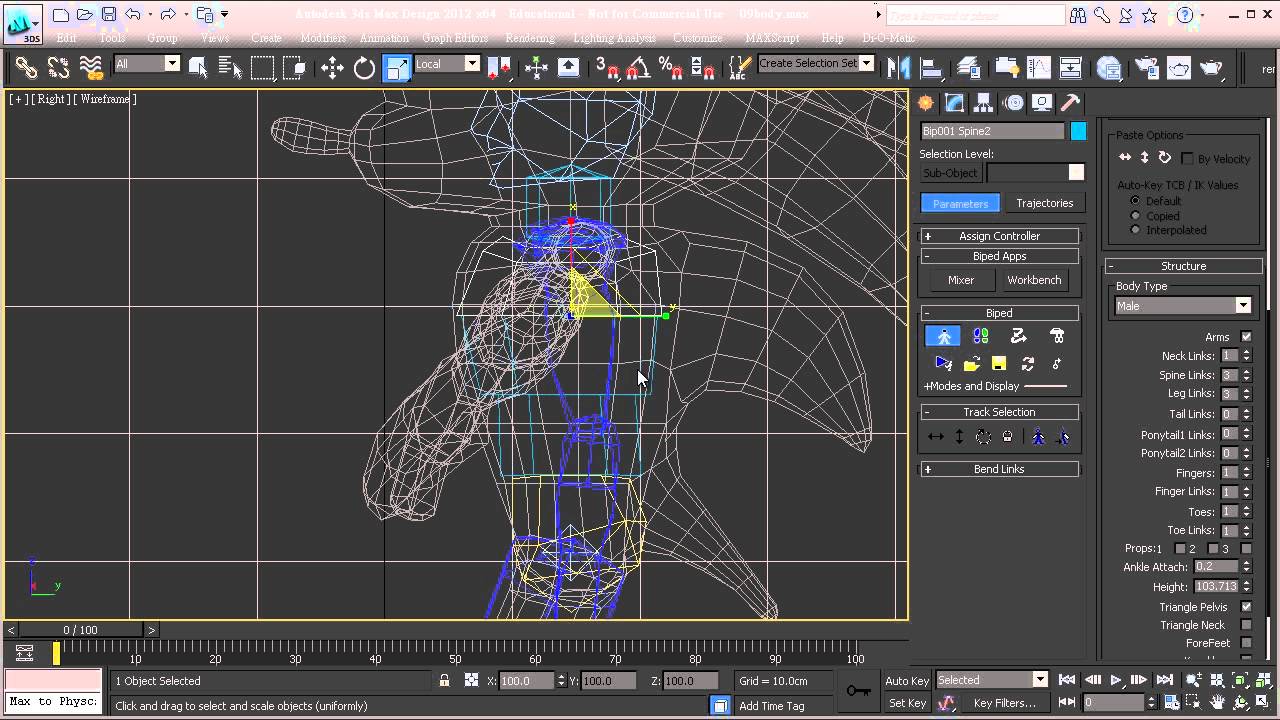Click the Select and Uniform Scale tool
Screen dimensions: 1280x720
pyautogui.click(x=397, y=68)
